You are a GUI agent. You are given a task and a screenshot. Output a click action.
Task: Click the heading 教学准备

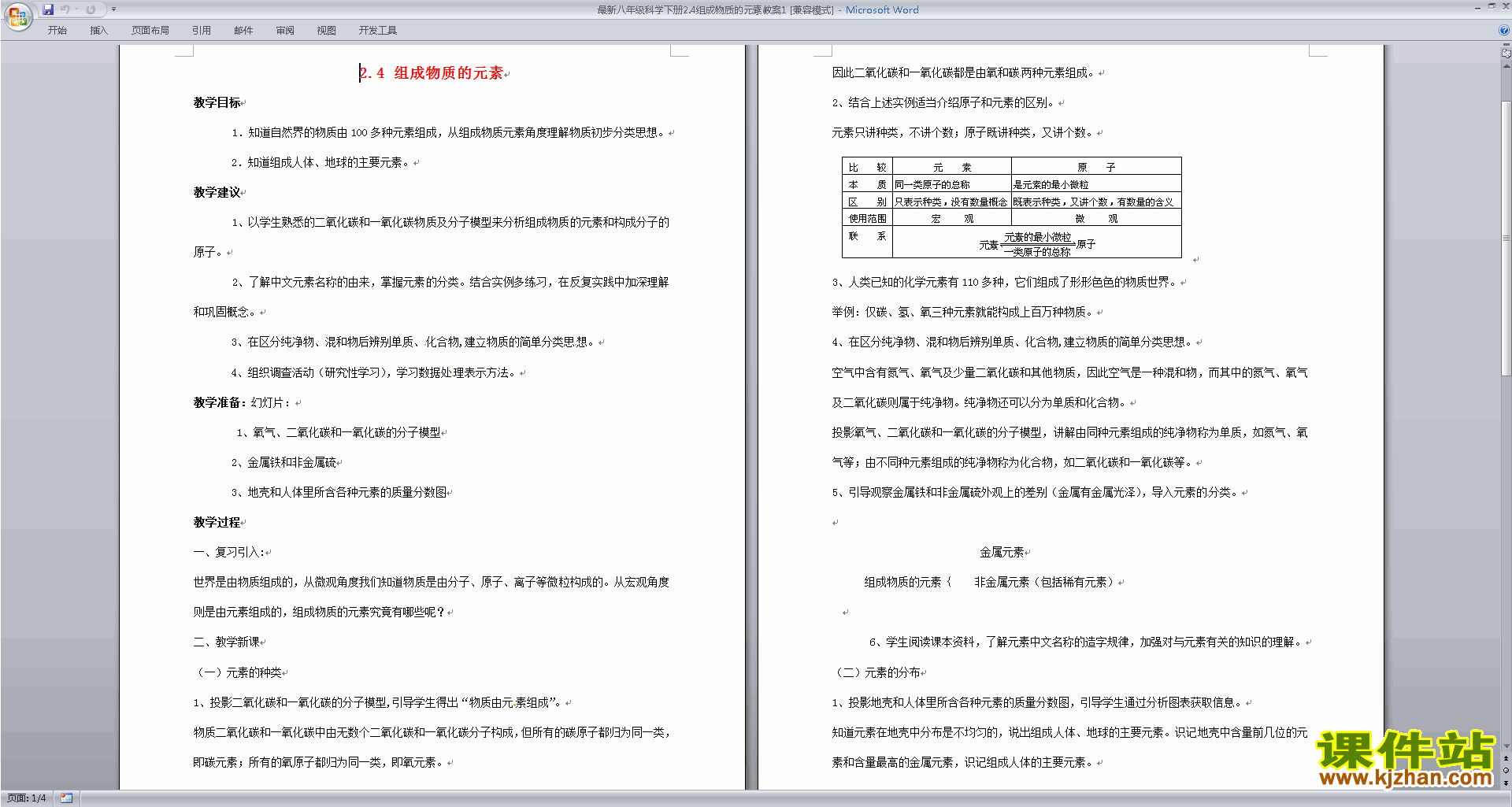tap(219, 402)
